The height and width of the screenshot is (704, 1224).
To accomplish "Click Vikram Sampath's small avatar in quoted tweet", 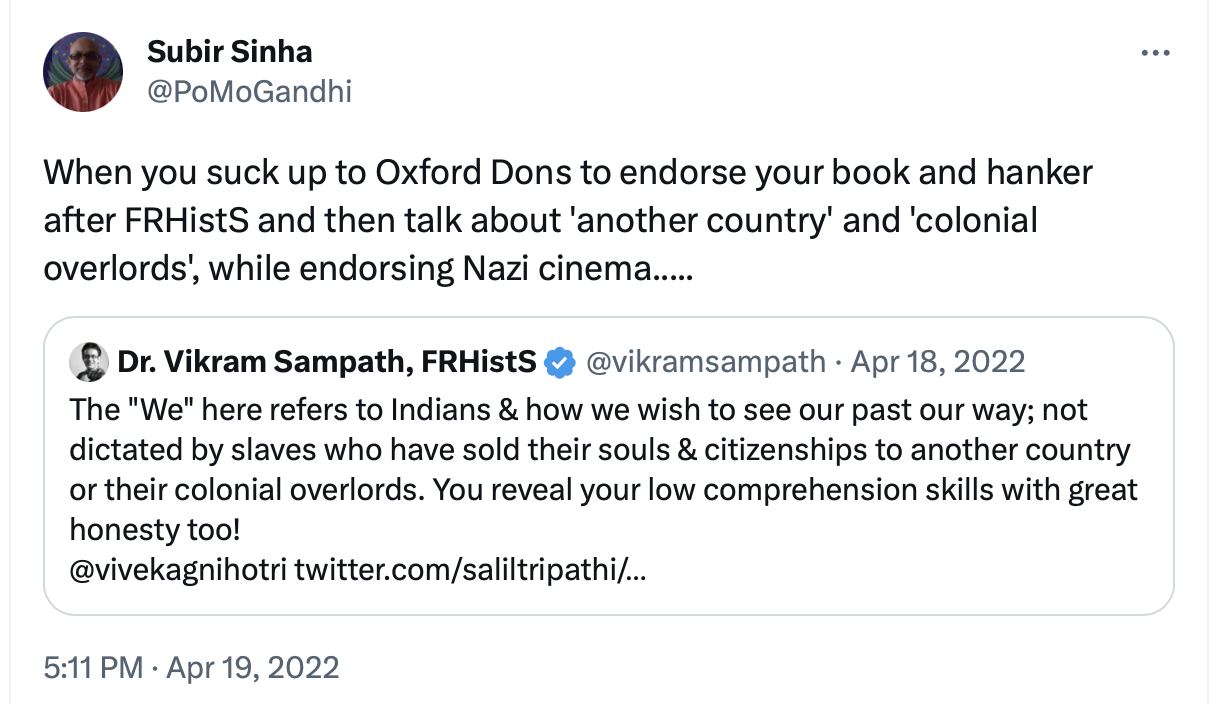I will (89, 362).
